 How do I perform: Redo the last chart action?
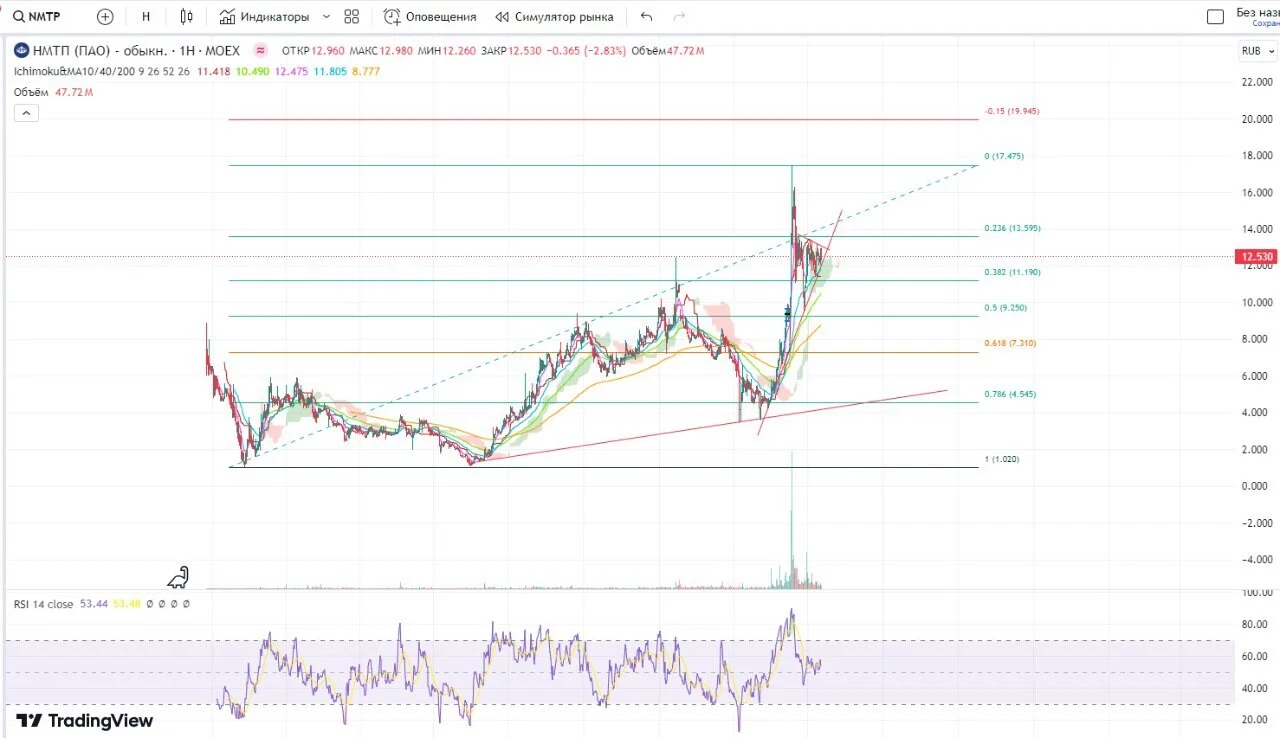tap(680, 17)
